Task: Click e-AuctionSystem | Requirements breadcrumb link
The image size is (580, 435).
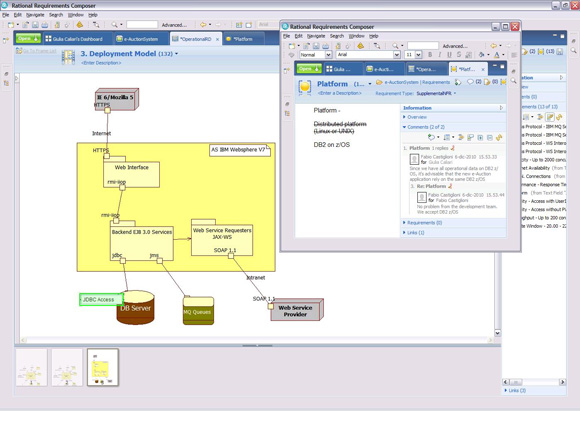Action: [x=417, y=82]
